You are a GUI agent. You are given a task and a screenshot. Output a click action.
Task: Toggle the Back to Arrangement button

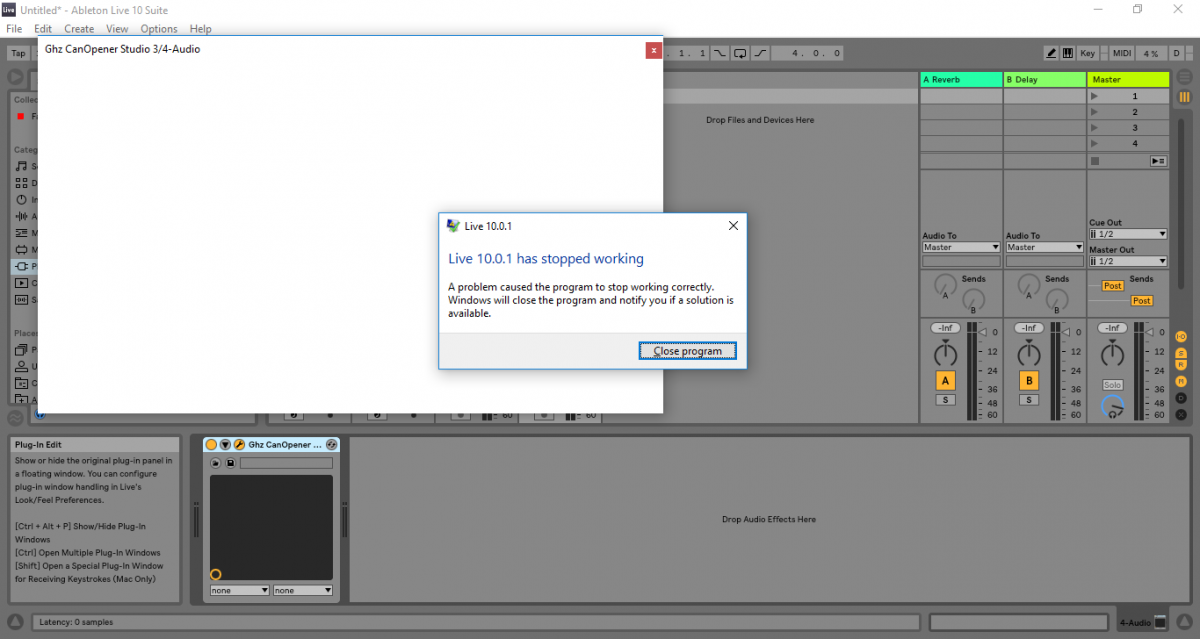pyautogui.click(x=1158, y=160)
